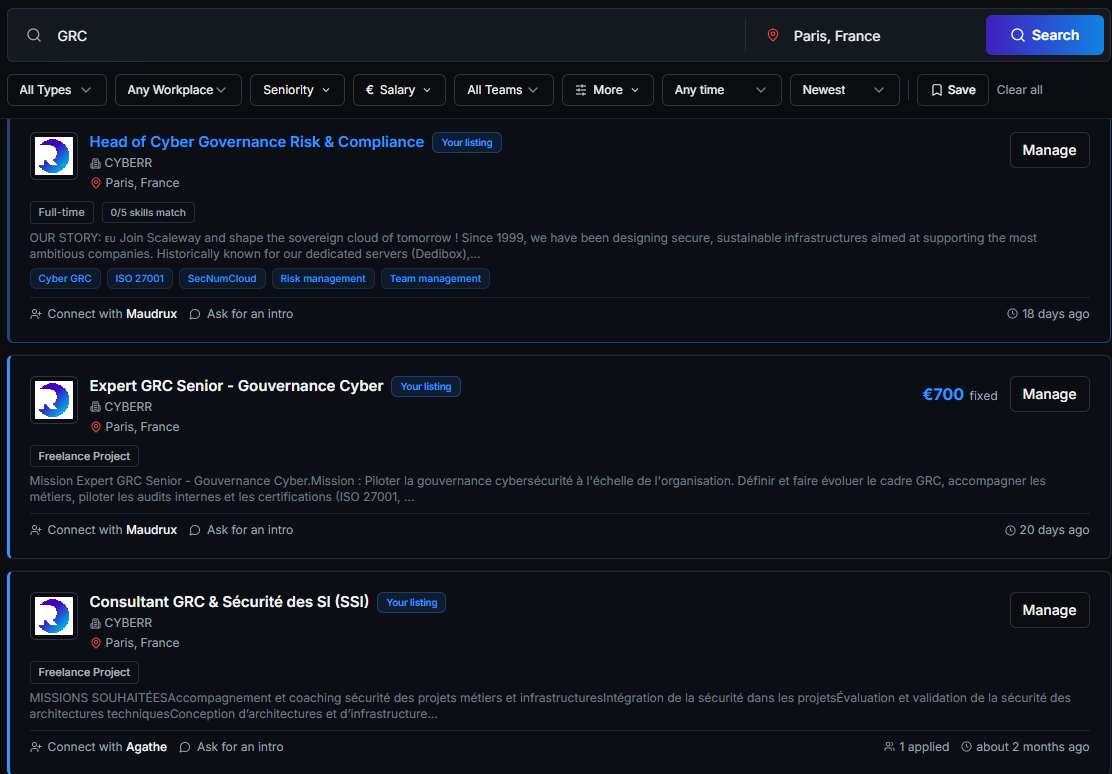1112x774 pixels.
Task: Expand the All Teams dropdown
Action: pyautogui.click(x=504, y=90)
